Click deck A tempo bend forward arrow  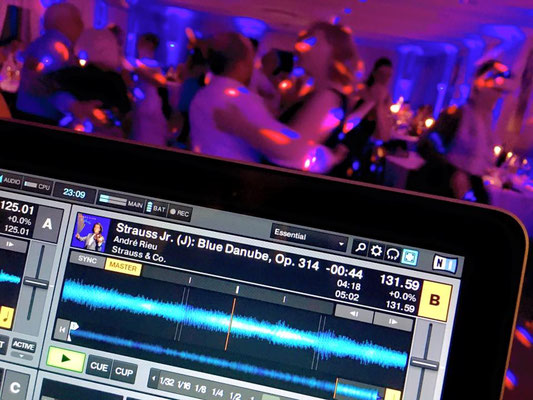(x=10, y=244)
